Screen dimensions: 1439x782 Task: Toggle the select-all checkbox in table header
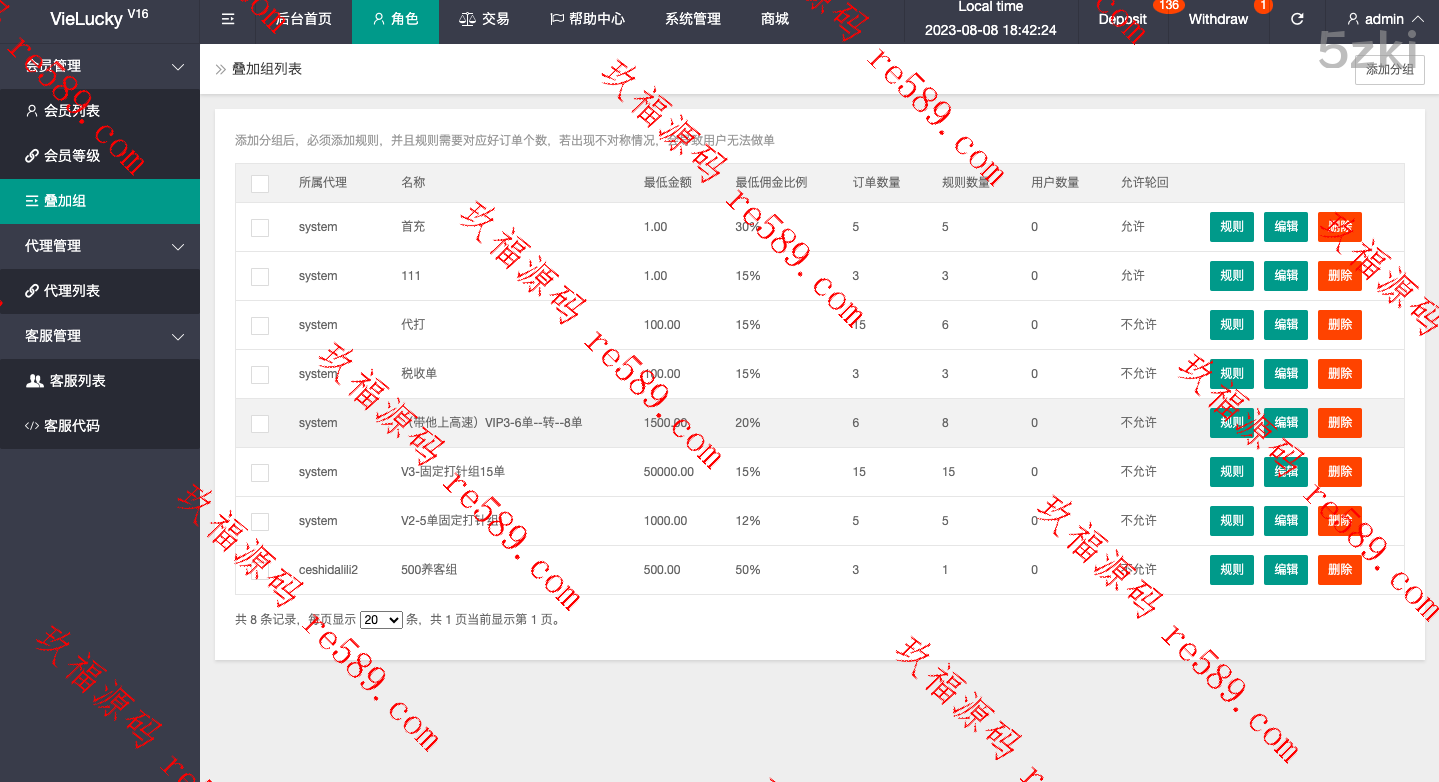click(x=260, y=183)
